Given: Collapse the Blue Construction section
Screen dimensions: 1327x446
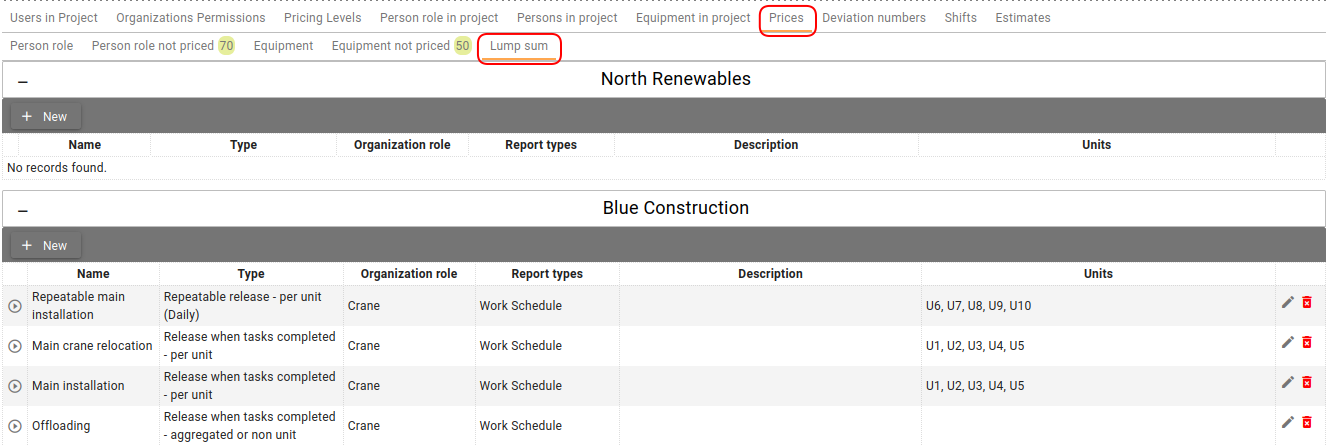Looking at the screenshot, I should 22,210.
